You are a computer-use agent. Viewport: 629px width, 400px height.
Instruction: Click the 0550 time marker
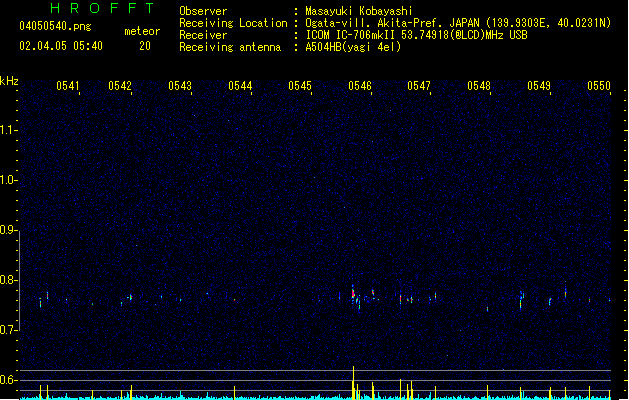tap(599, 86)
